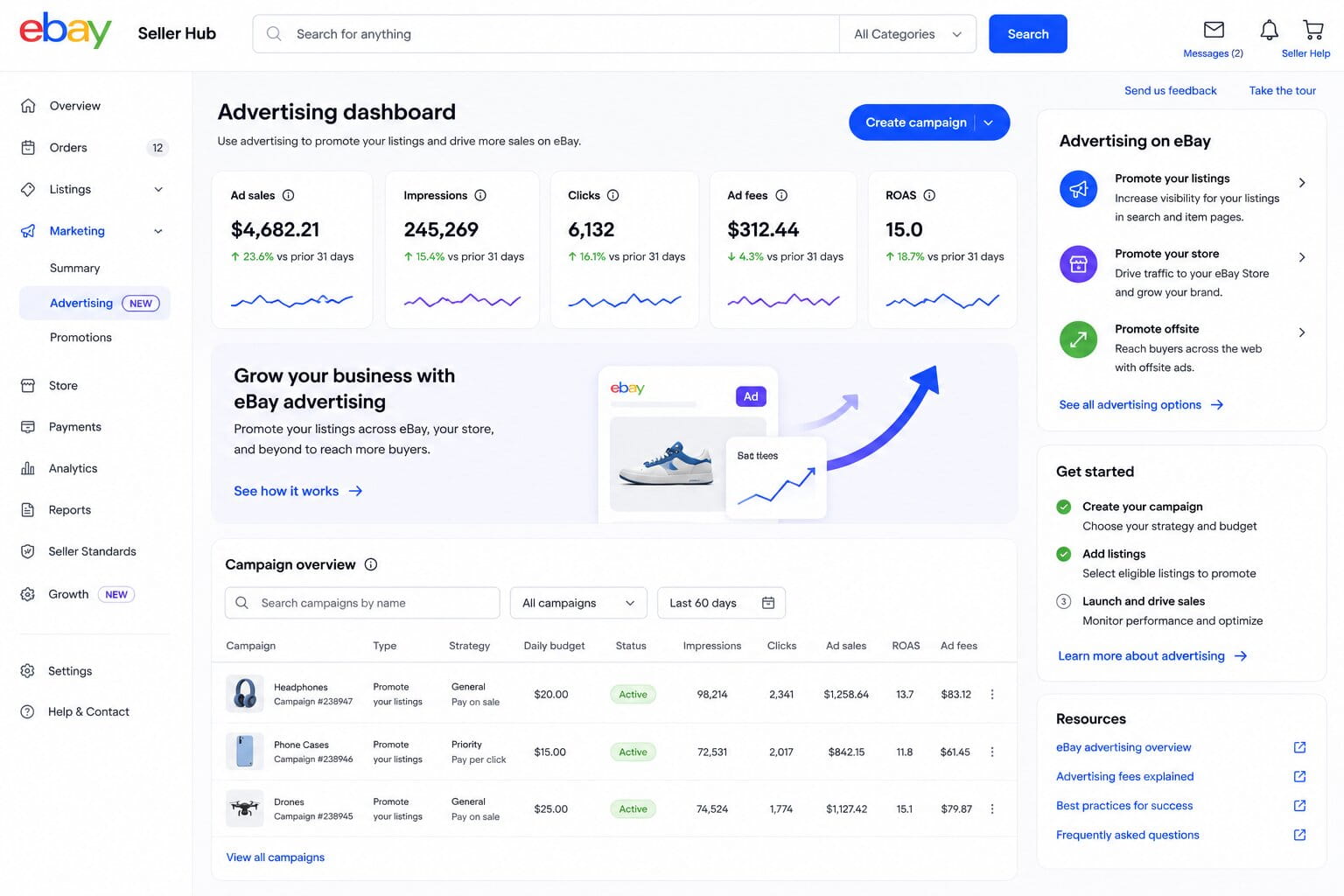1344x896 pixels.
Task: Click the eBay logo
Action: [x=66, y=31]
